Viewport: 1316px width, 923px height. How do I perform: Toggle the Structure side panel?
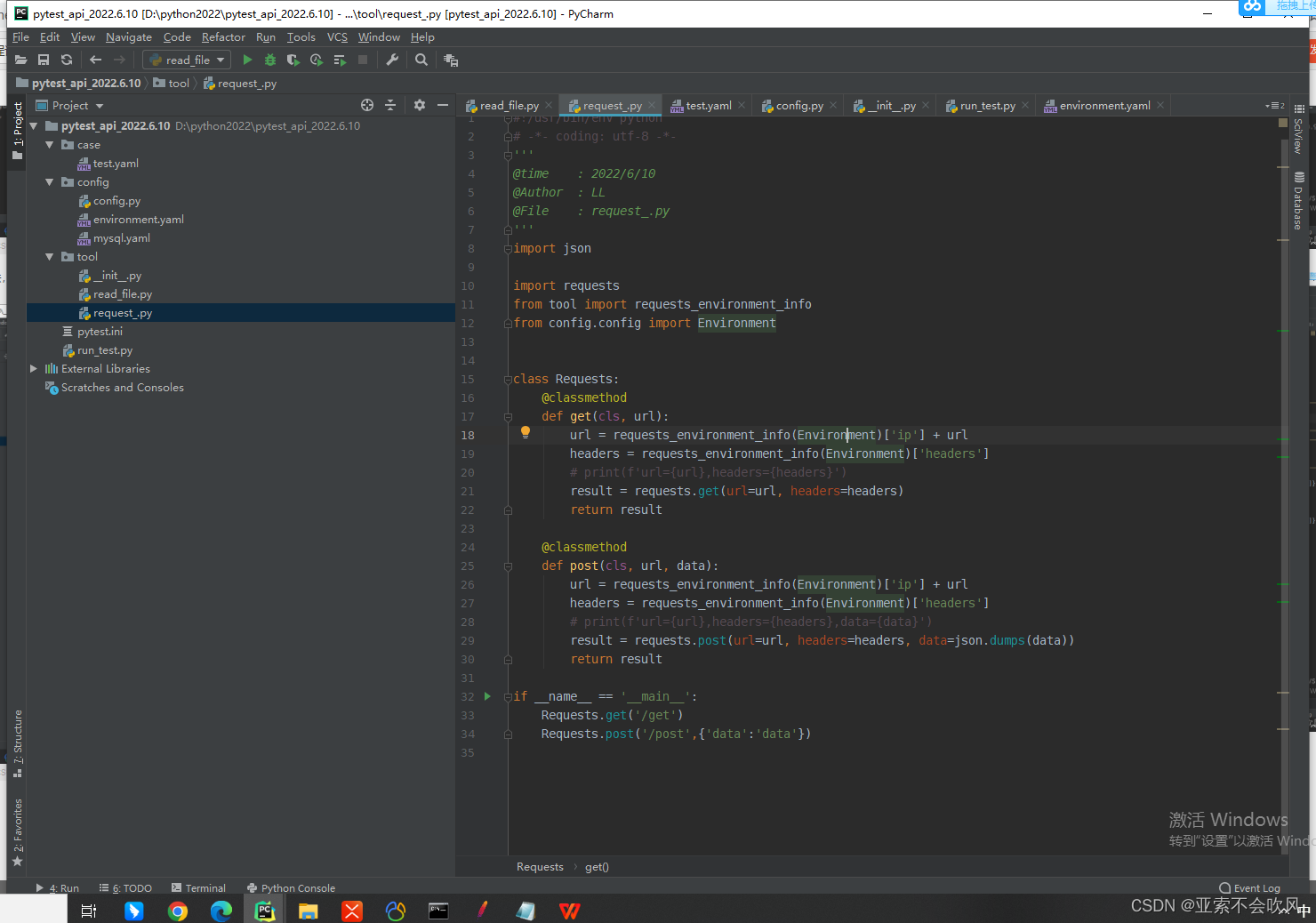[x=17, y=743]
